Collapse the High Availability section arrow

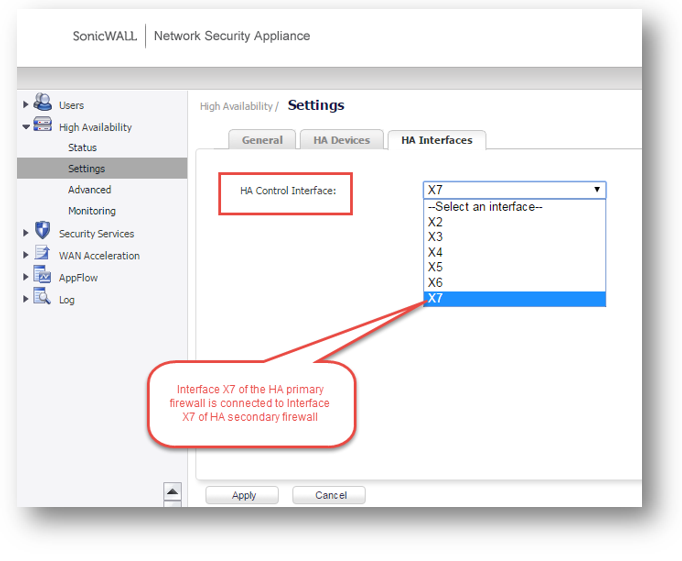click(26, 127)
